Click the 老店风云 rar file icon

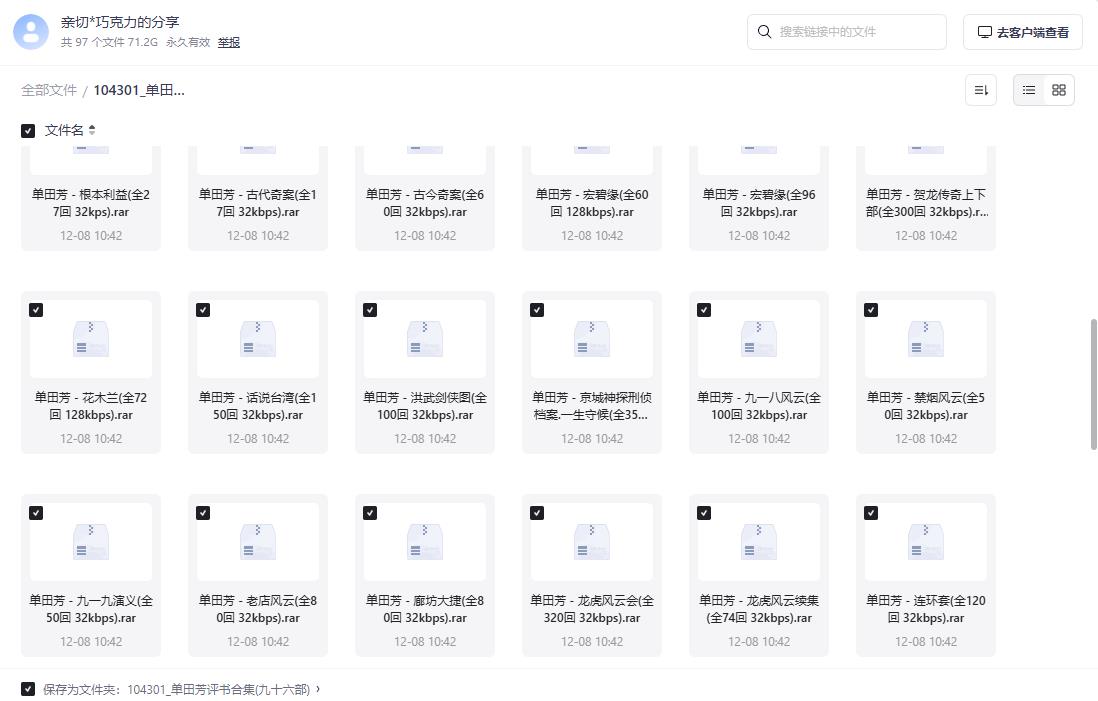[258, 542]
